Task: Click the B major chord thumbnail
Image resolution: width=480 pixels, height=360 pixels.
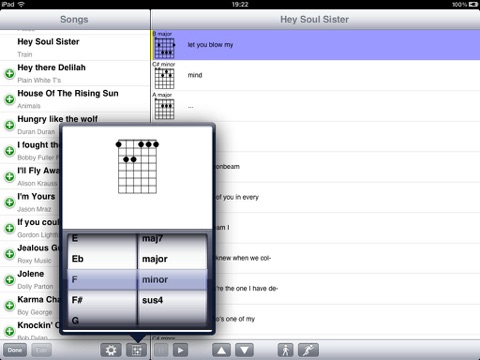Action: pos(164,48)
